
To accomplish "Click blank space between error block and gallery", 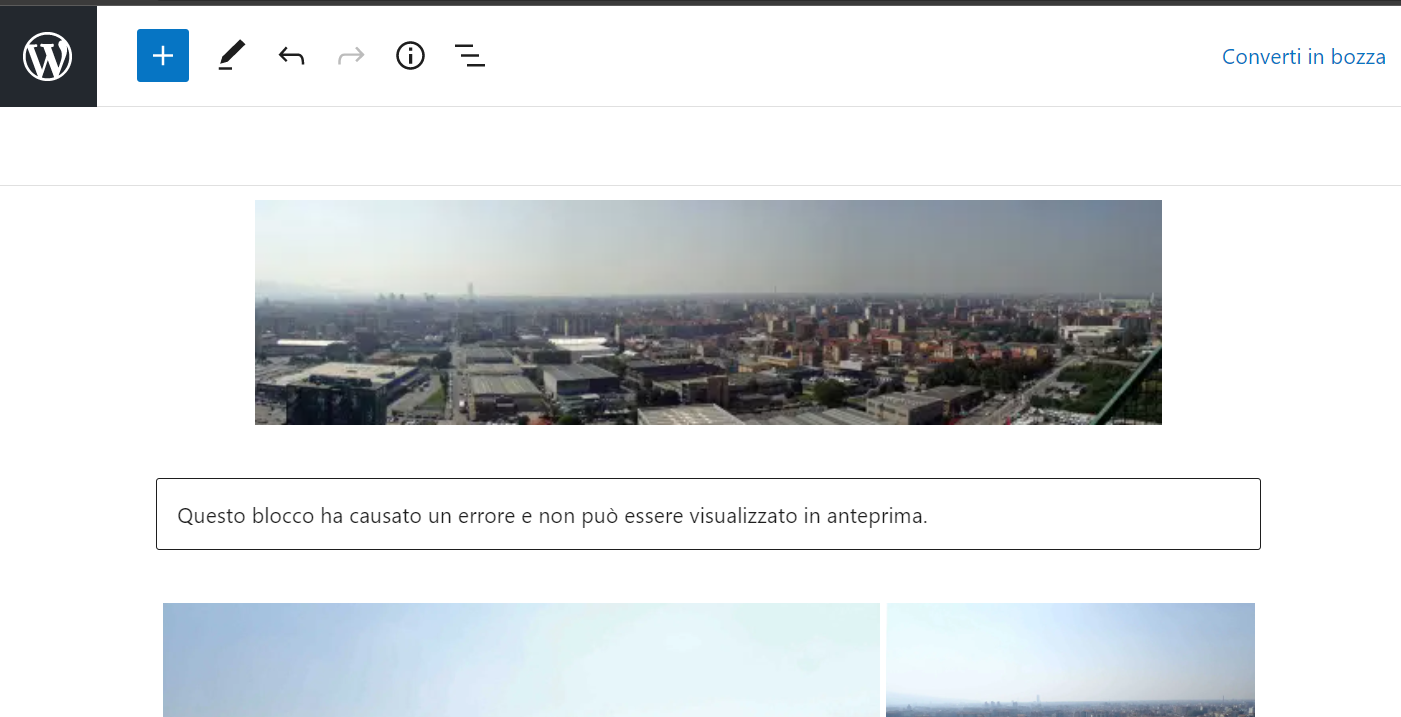I will click(708, 576).
